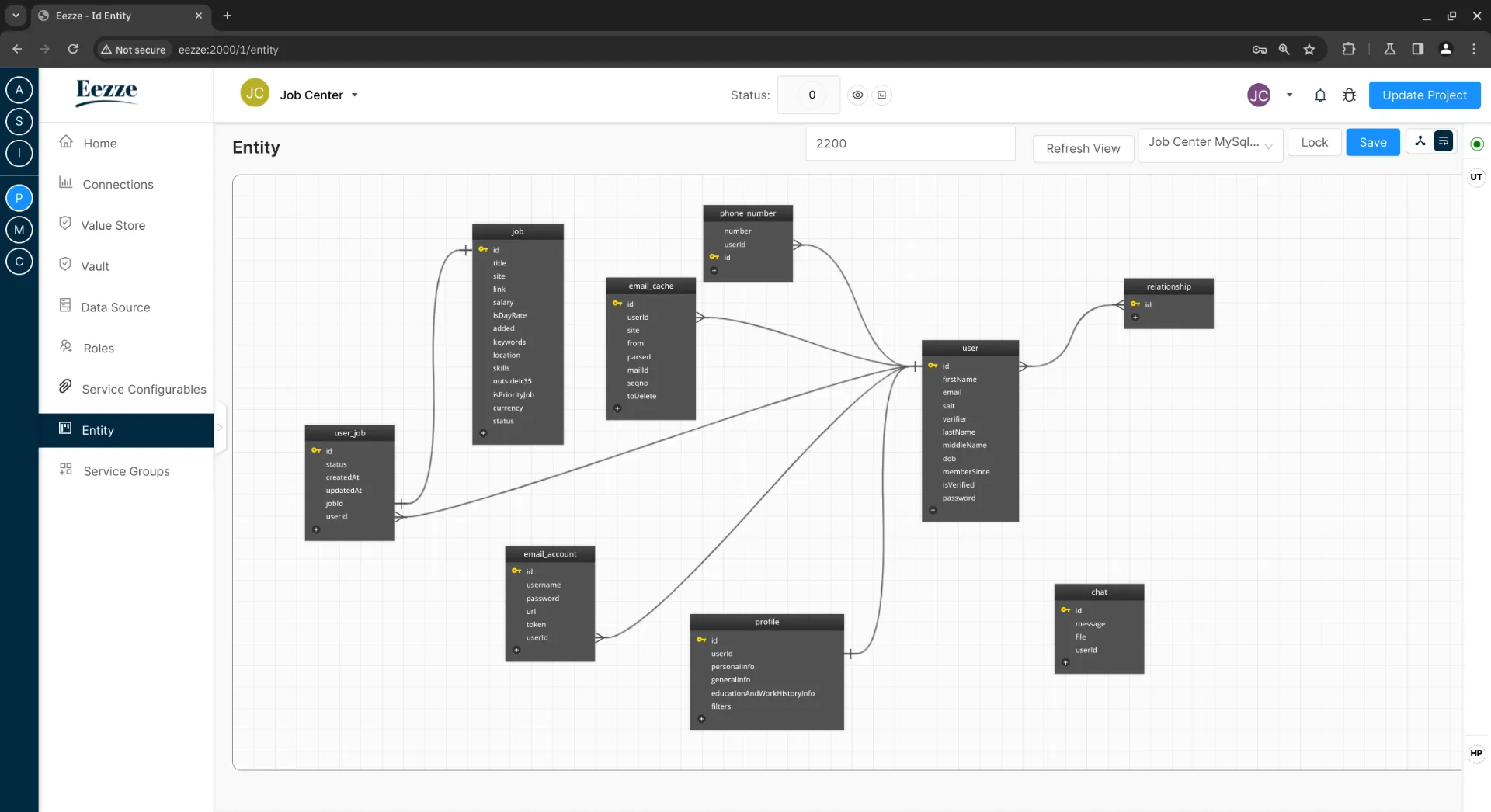The height and width of the screenshot is (812, 1491).
Task: Open the UT circular side button
Action: click(1475, 177)
